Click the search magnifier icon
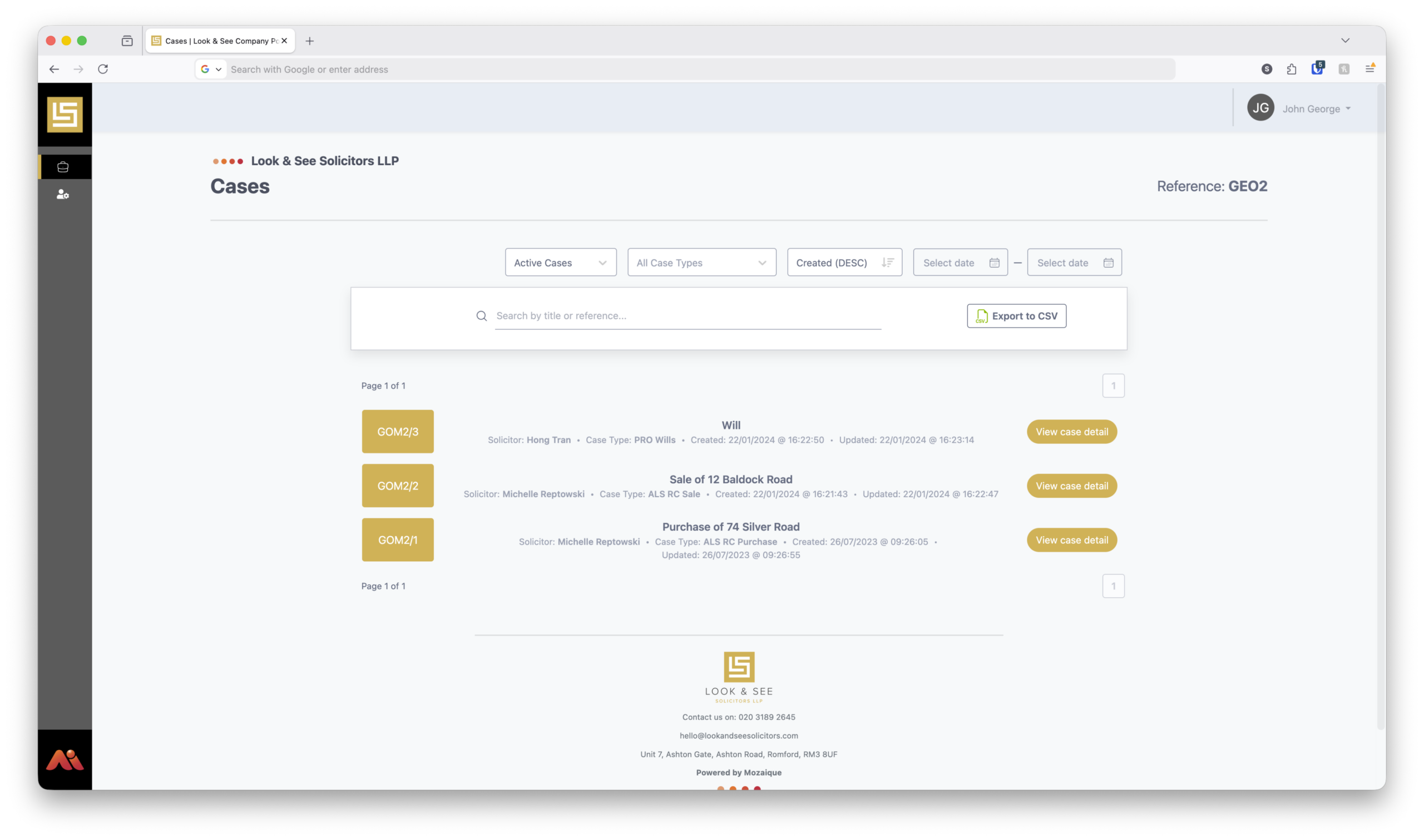 [482, 316]
